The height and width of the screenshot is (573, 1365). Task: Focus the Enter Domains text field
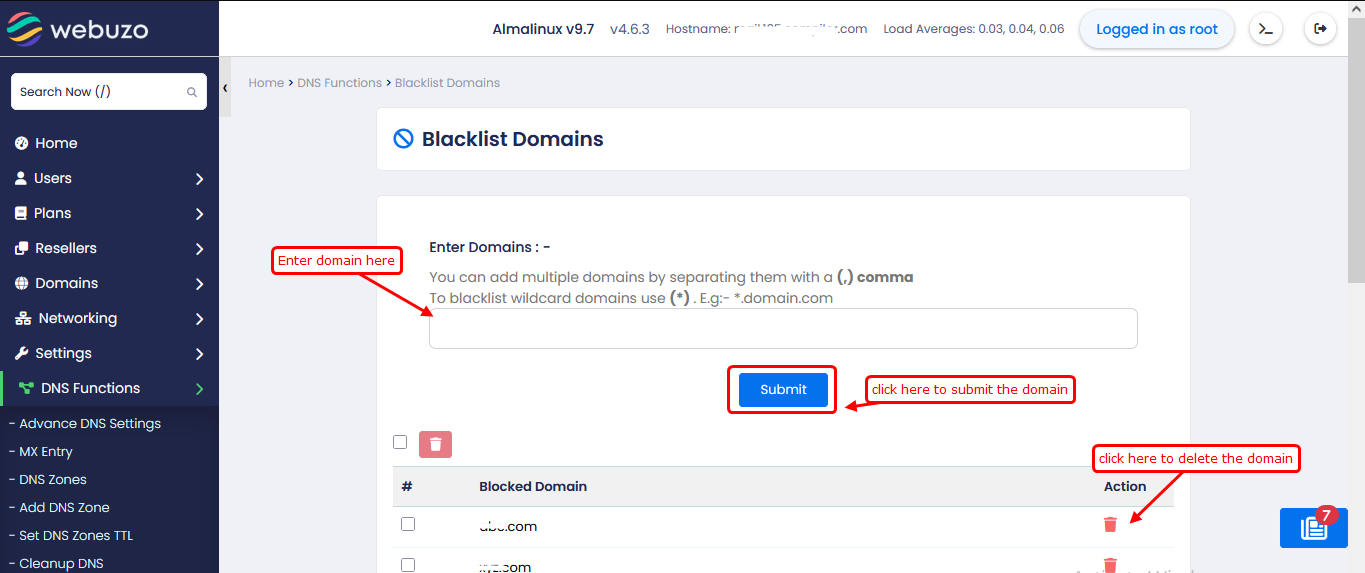click(x=783, y=328)
